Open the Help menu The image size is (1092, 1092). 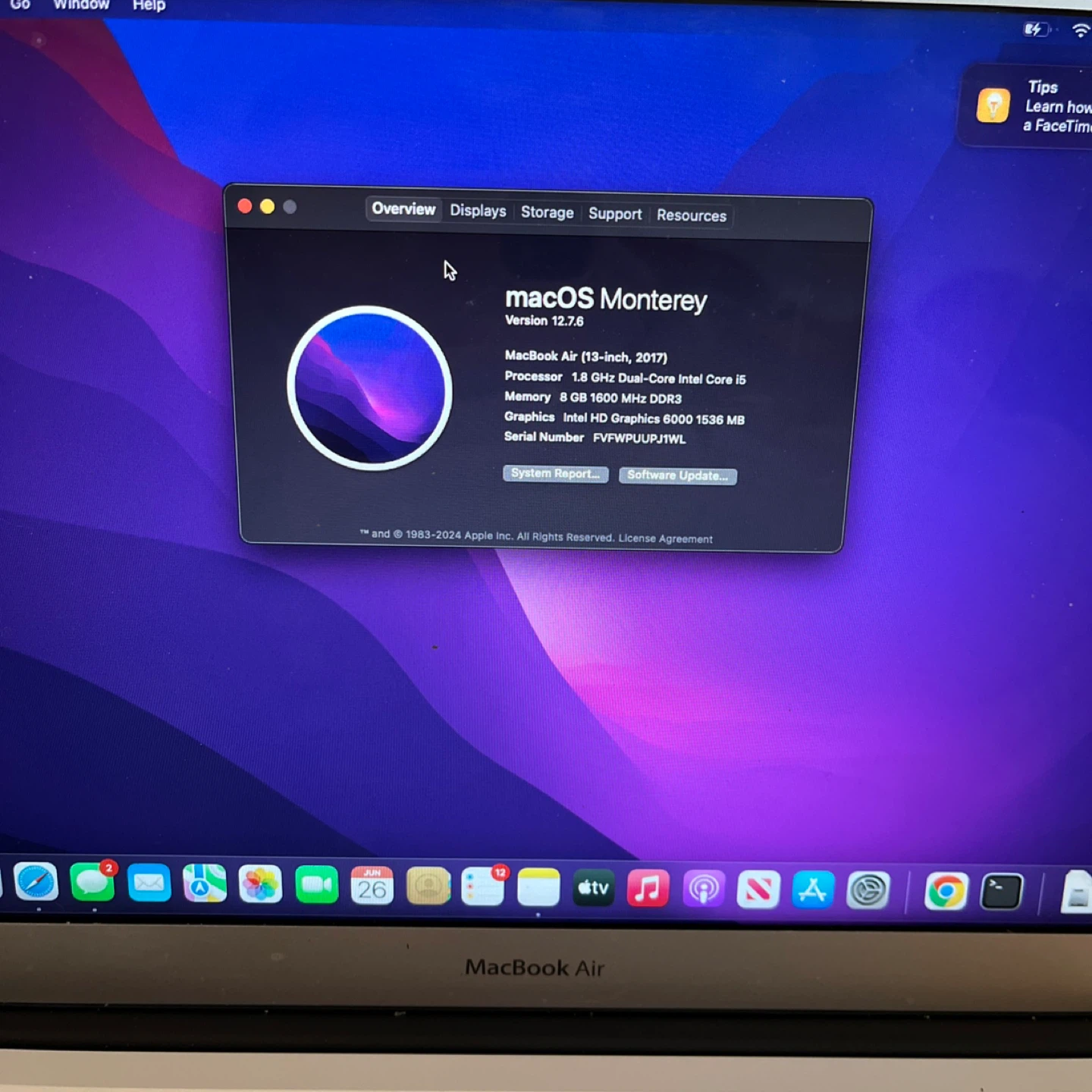point(149,5)
